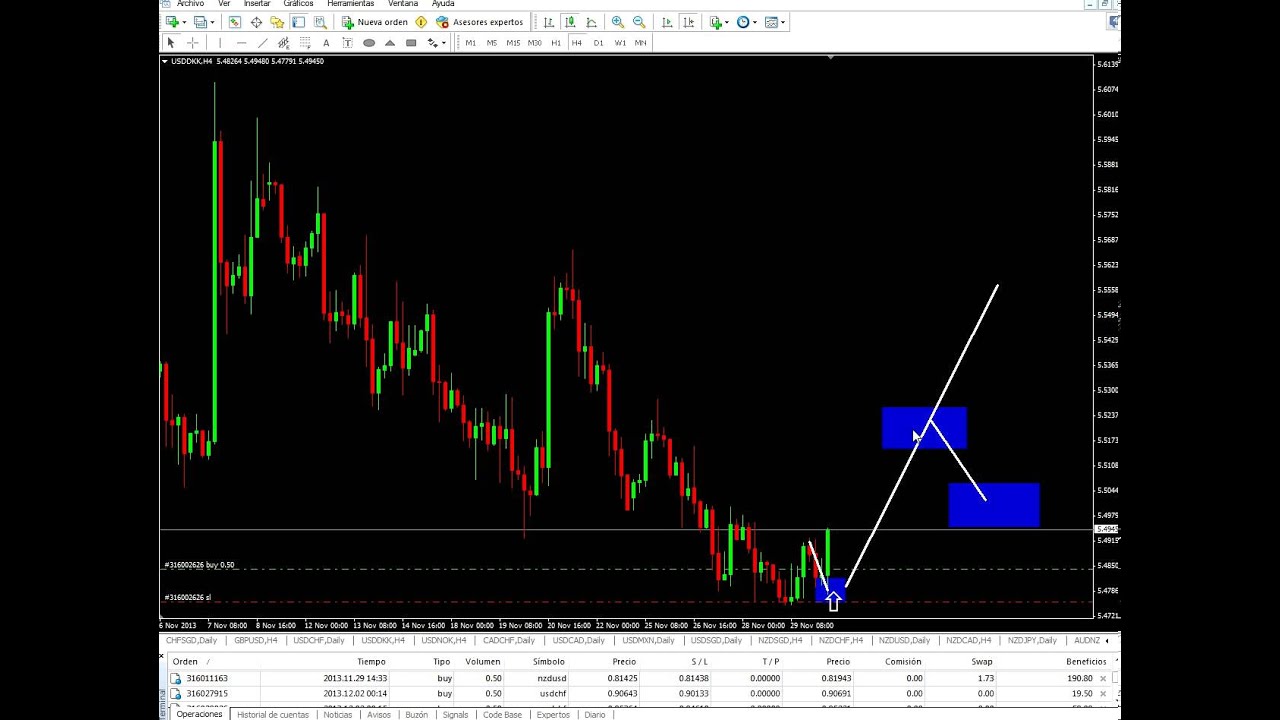Click the '#316002626 buy 0.50' order line label

click(x=199, y=565)
